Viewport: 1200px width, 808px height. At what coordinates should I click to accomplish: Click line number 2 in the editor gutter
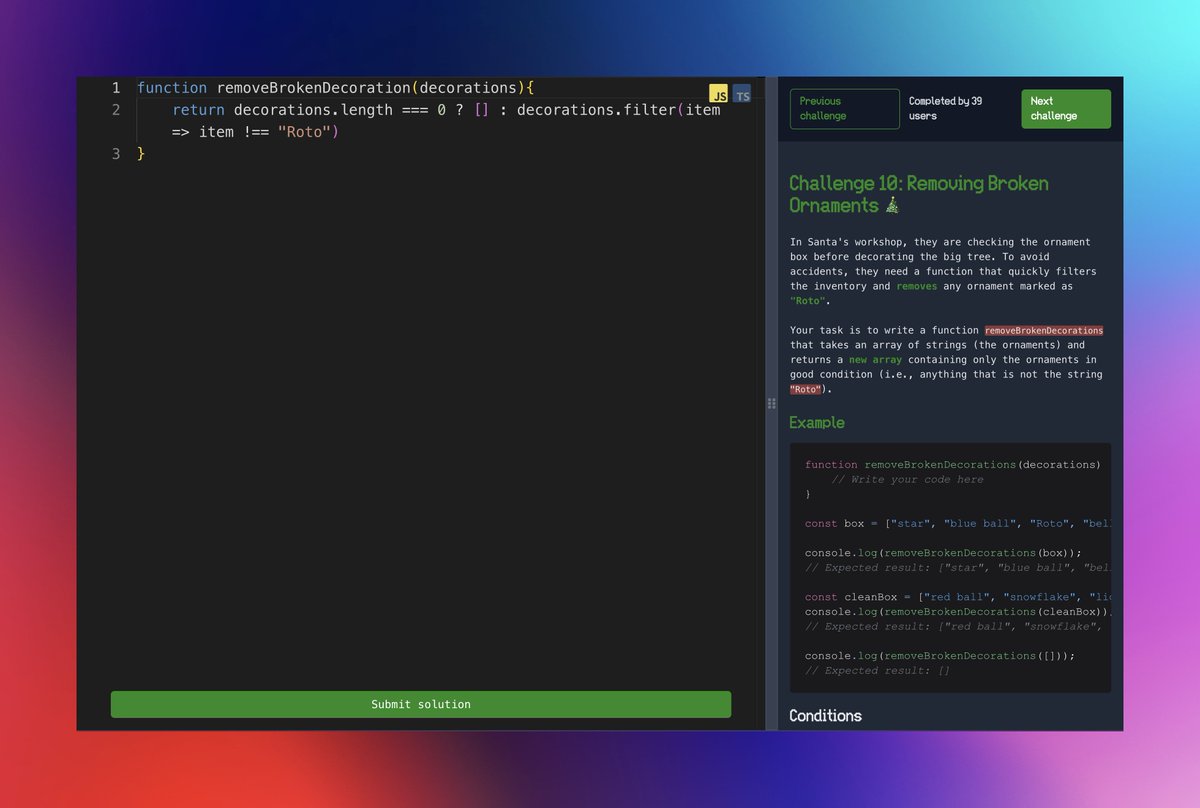[116, 110]
